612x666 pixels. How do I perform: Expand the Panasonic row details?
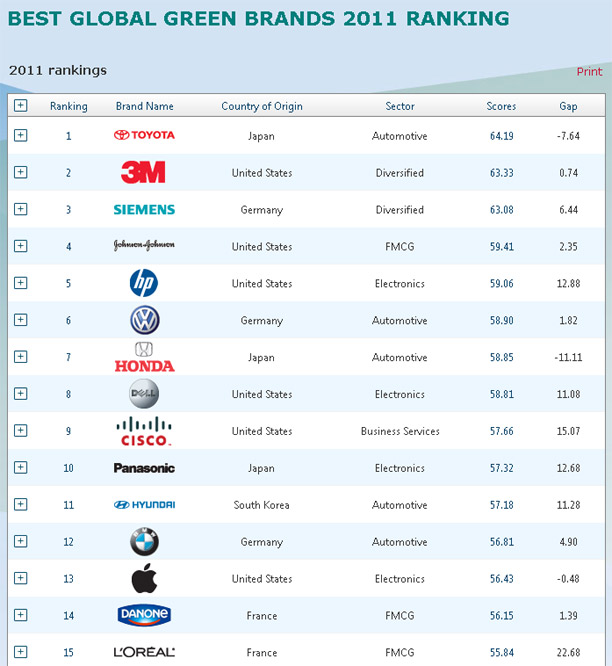tap(21, 468)
